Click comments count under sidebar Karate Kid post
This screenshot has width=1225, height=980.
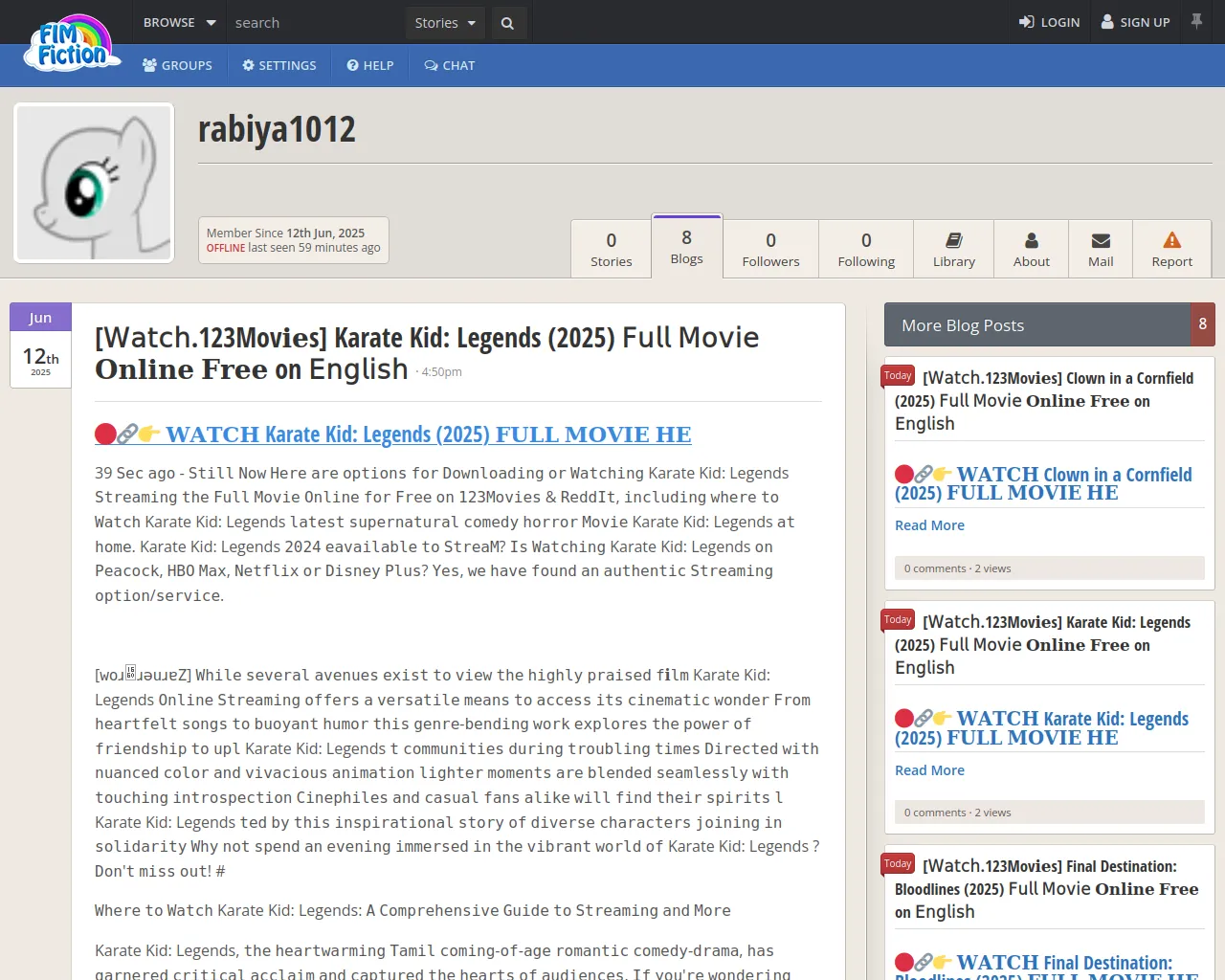tap(936, 813)
